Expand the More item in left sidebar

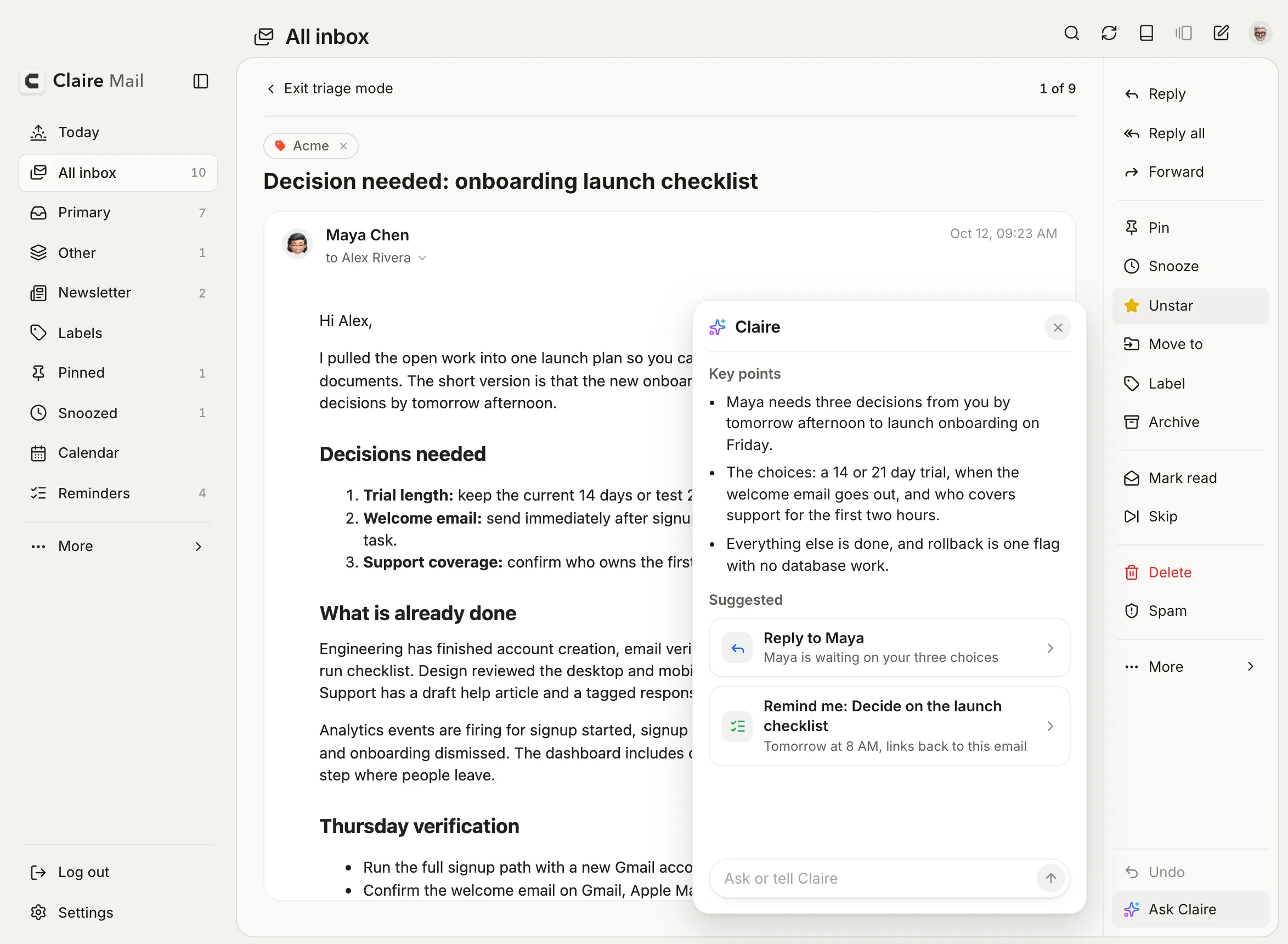click(117, 546)
